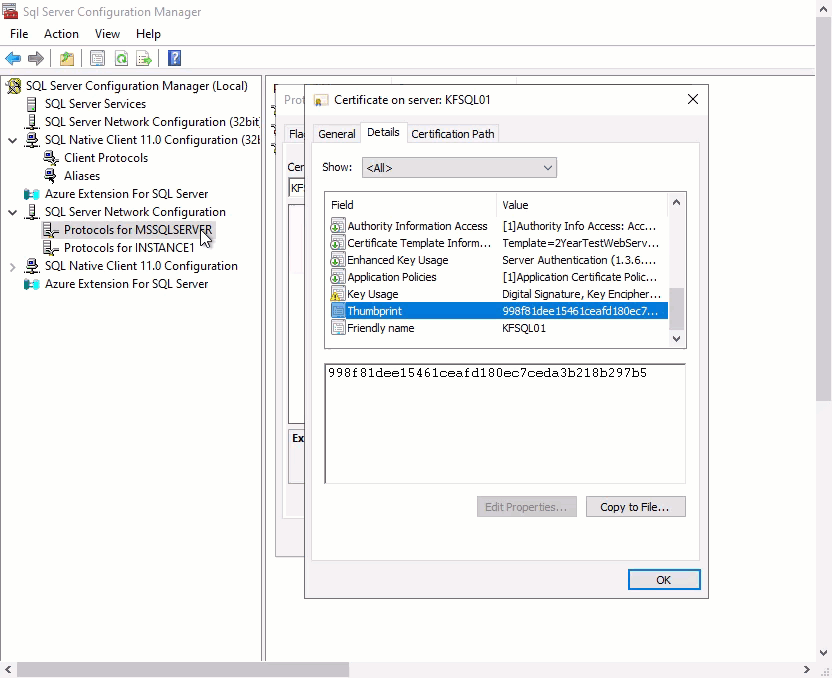Click the Template=2YearTestWebServ value

(580, 243)
